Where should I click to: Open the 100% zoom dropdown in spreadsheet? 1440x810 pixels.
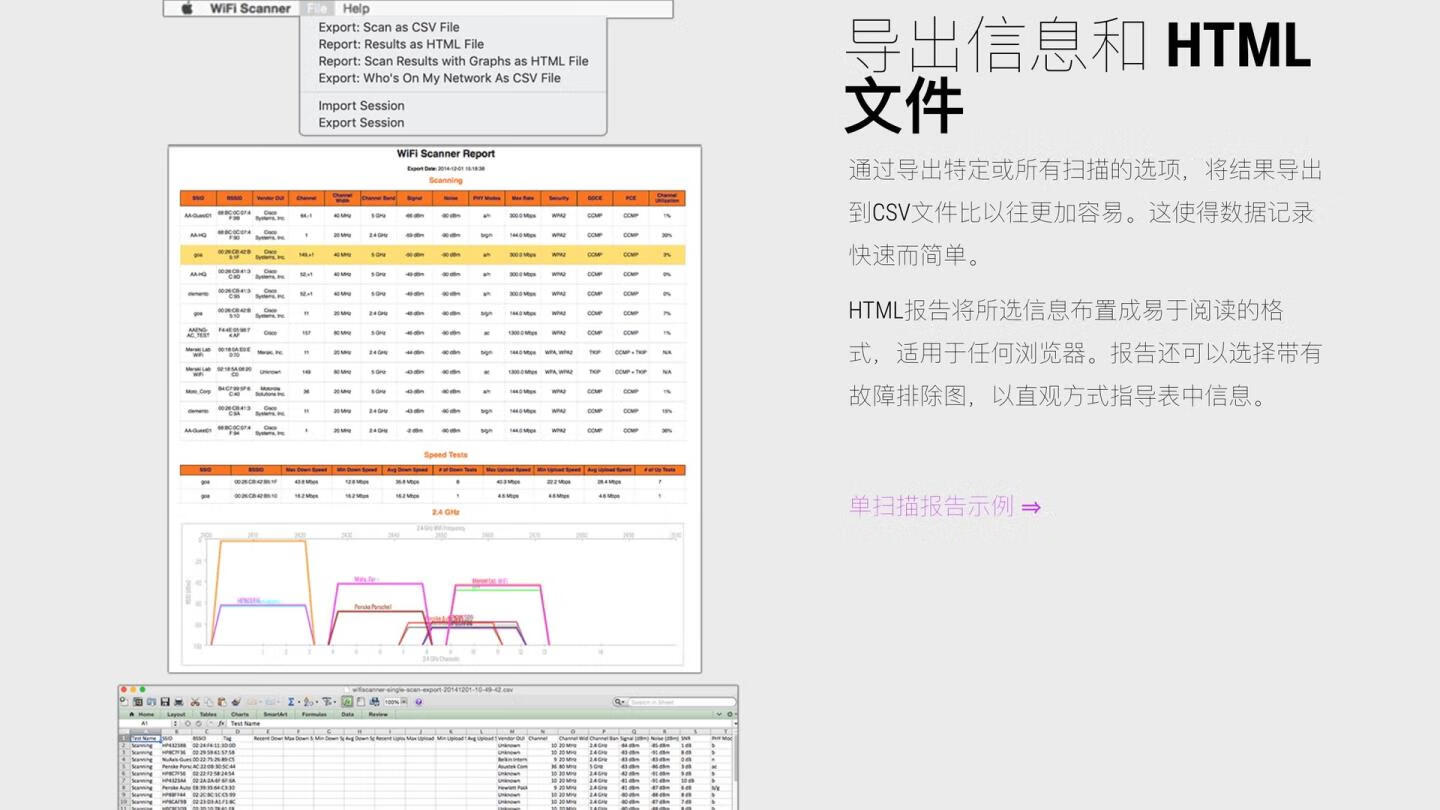(395, 702)
